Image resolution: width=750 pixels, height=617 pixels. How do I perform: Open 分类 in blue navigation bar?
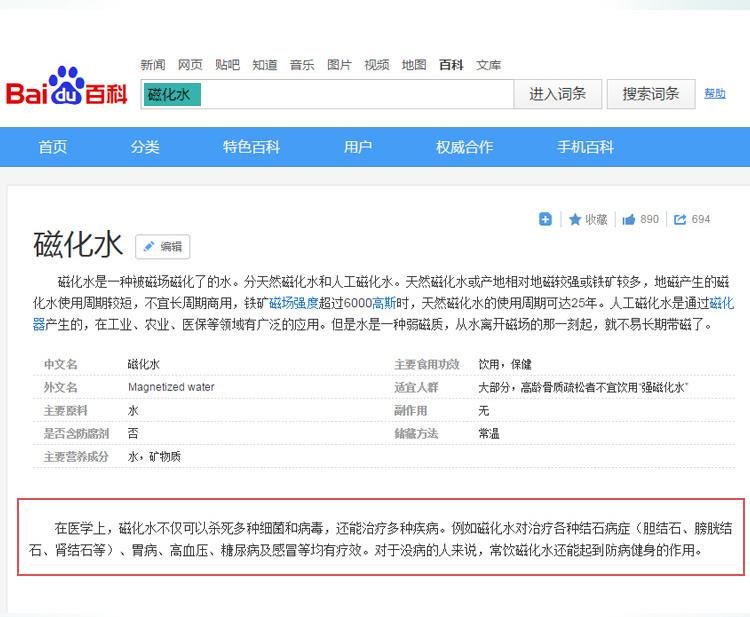[x=145, y=147]
